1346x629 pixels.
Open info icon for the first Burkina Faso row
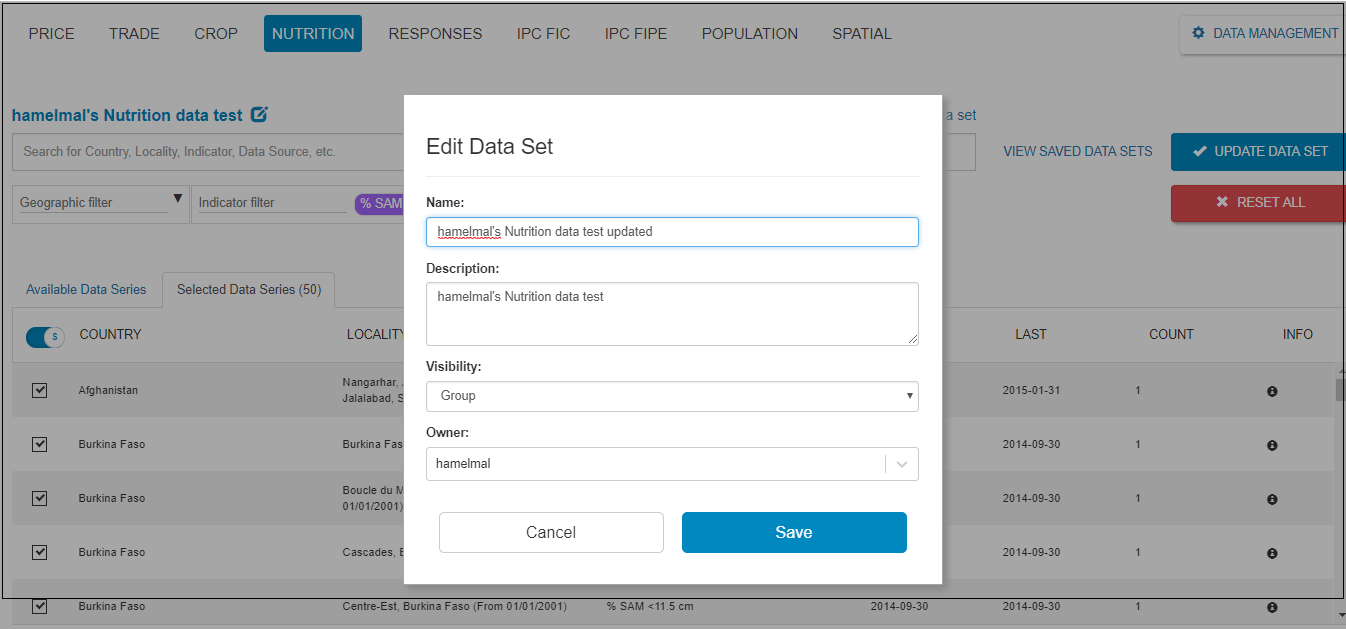pyautogui.click(x=1272, y=444)
